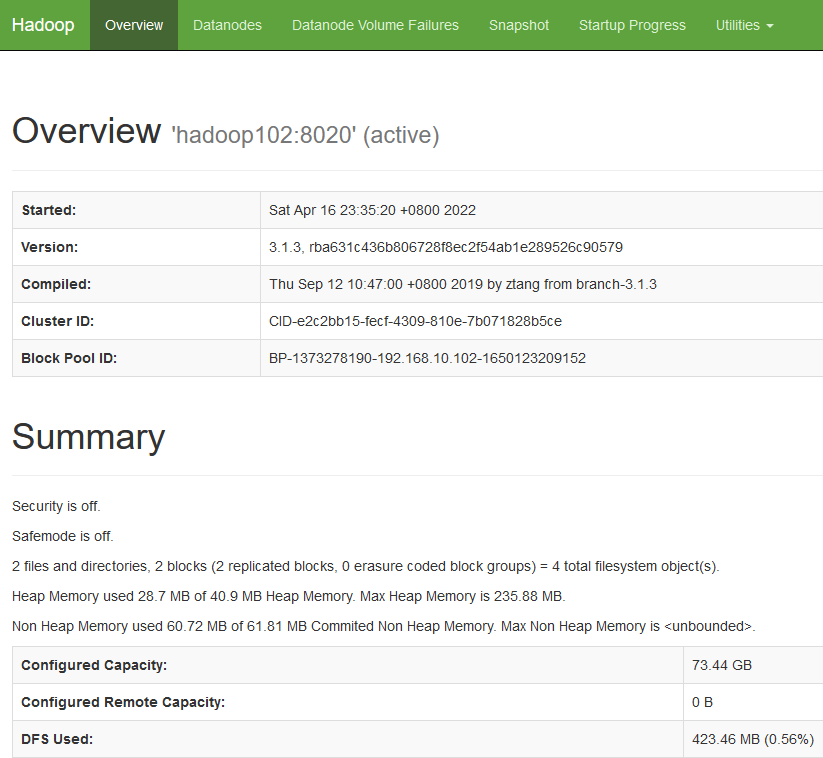Select the 0 B remote capacity value
Image resolution: width=823 pixels, height=758 pixels.
[x=702, y=702]
